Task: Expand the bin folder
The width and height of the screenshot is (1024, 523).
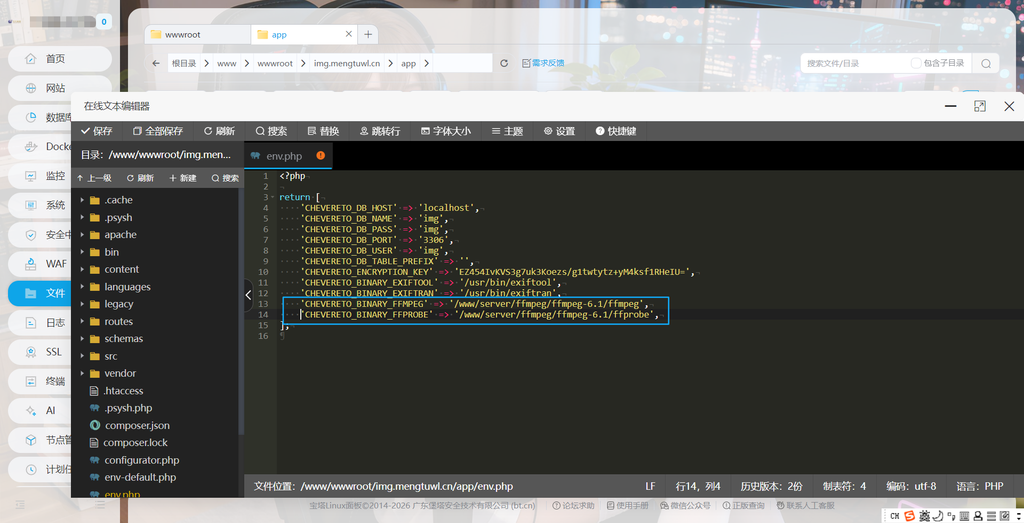Action: coord(82,252)
